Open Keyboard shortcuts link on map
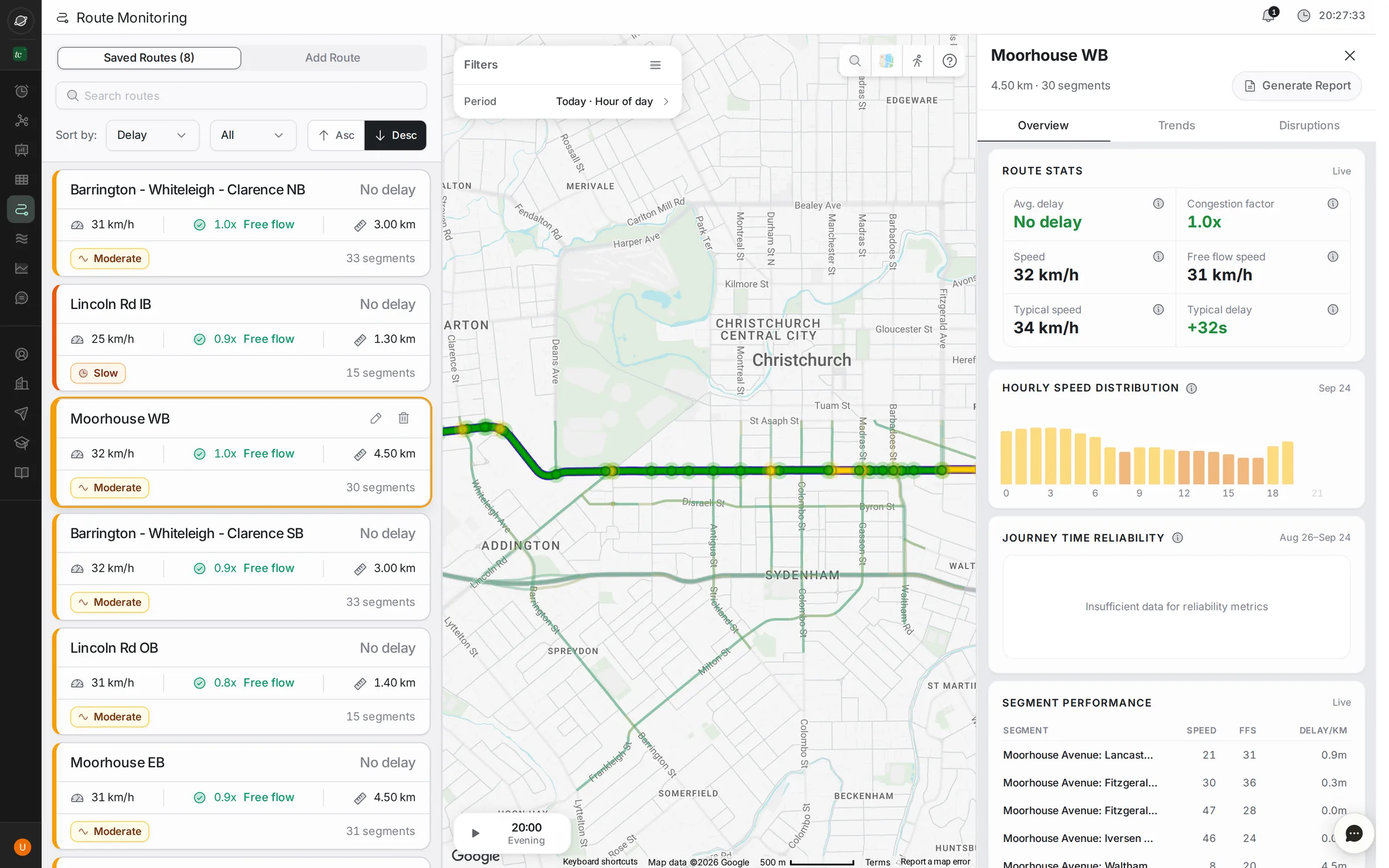 600,862
